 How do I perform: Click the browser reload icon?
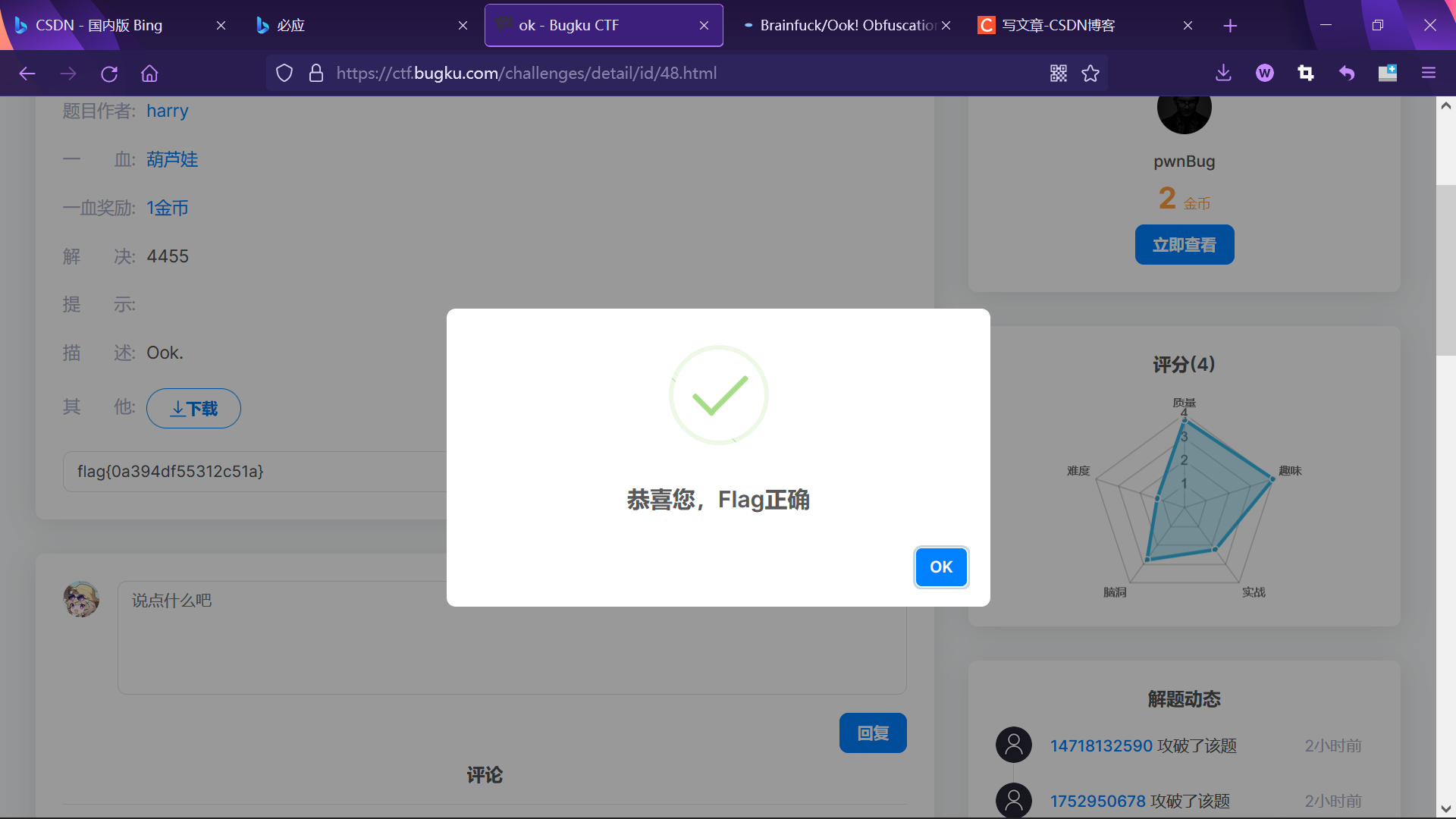pyautogui.click(x=109, y=74)
